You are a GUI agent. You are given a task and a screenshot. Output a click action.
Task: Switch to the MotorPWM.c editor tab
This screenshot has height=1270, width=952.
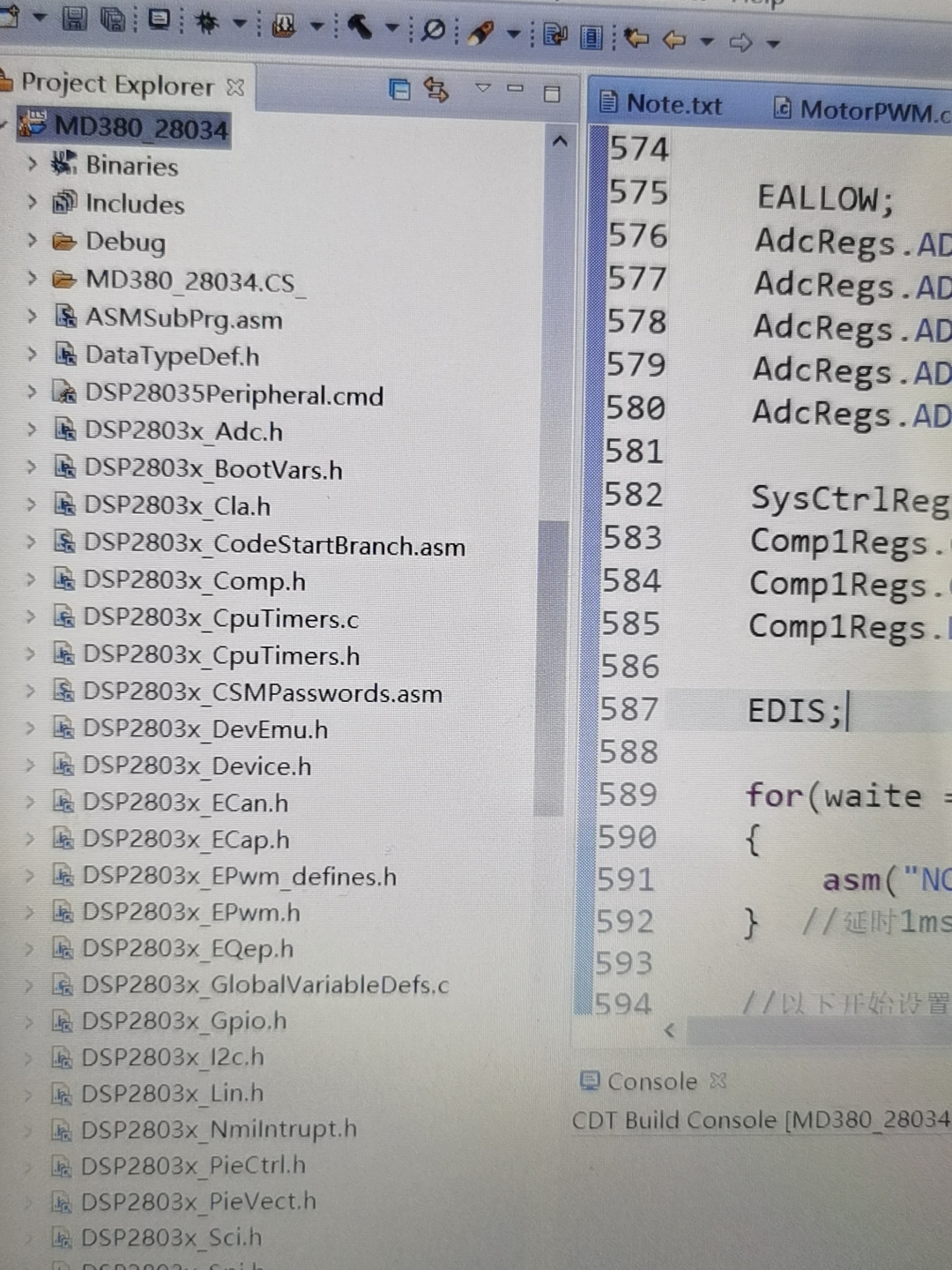pyautogui.click(x=874, y=110)
